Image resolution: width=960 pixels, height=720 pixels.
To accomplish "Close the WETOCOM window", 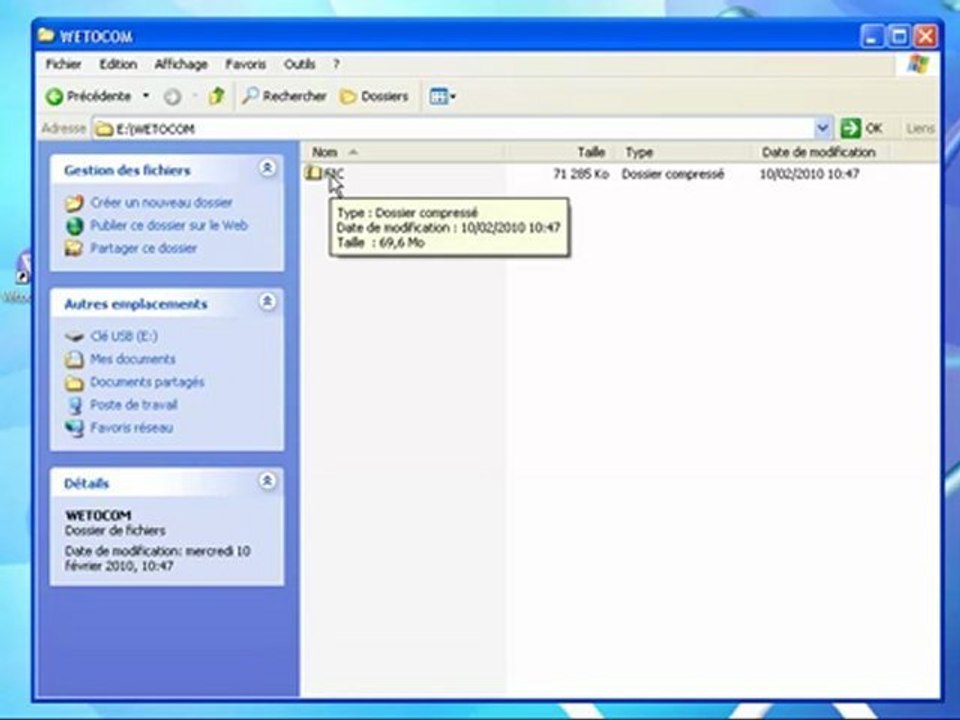I will point(926,37).
